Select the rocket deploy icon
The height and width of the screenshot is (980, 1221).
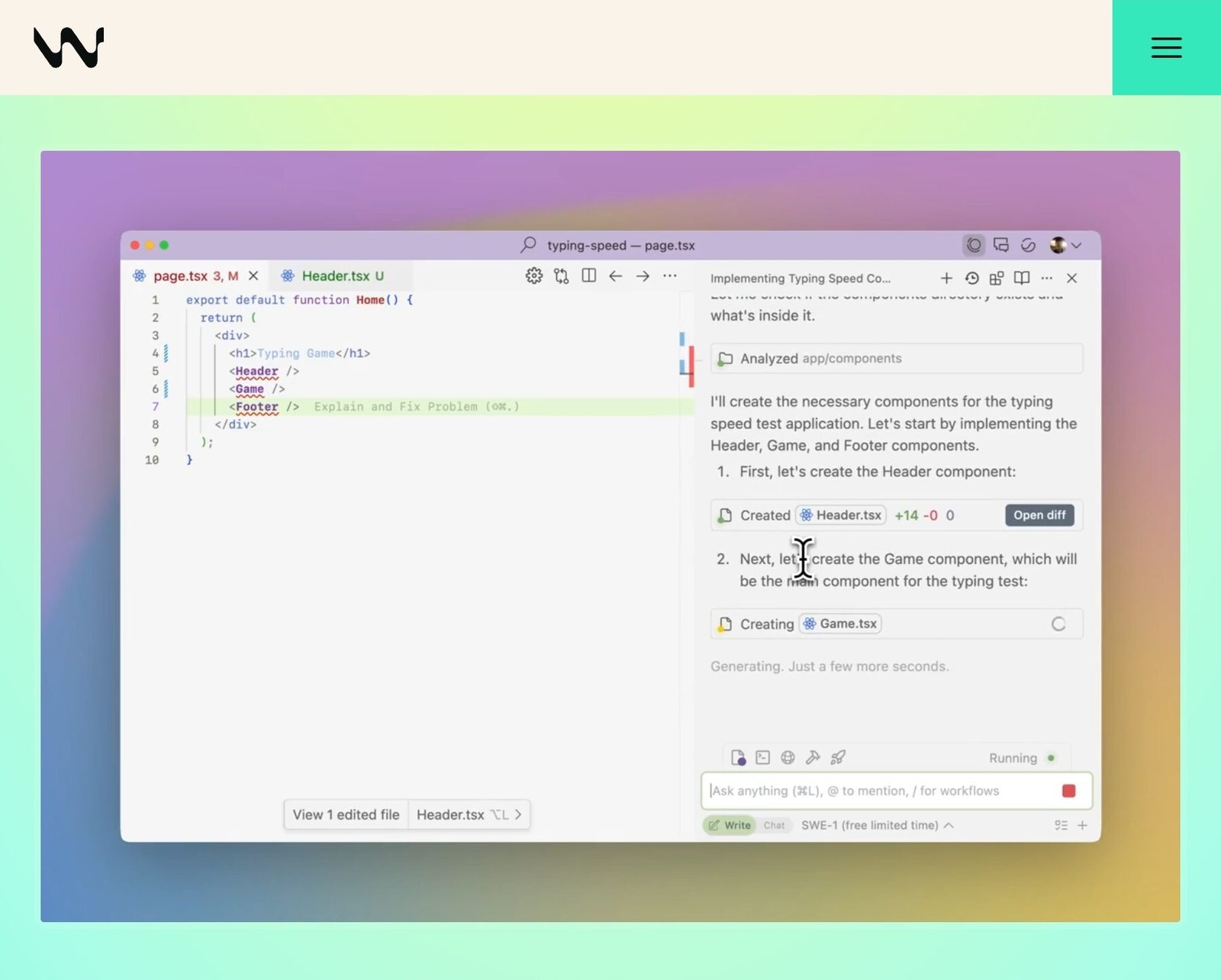tap(839, 757)
